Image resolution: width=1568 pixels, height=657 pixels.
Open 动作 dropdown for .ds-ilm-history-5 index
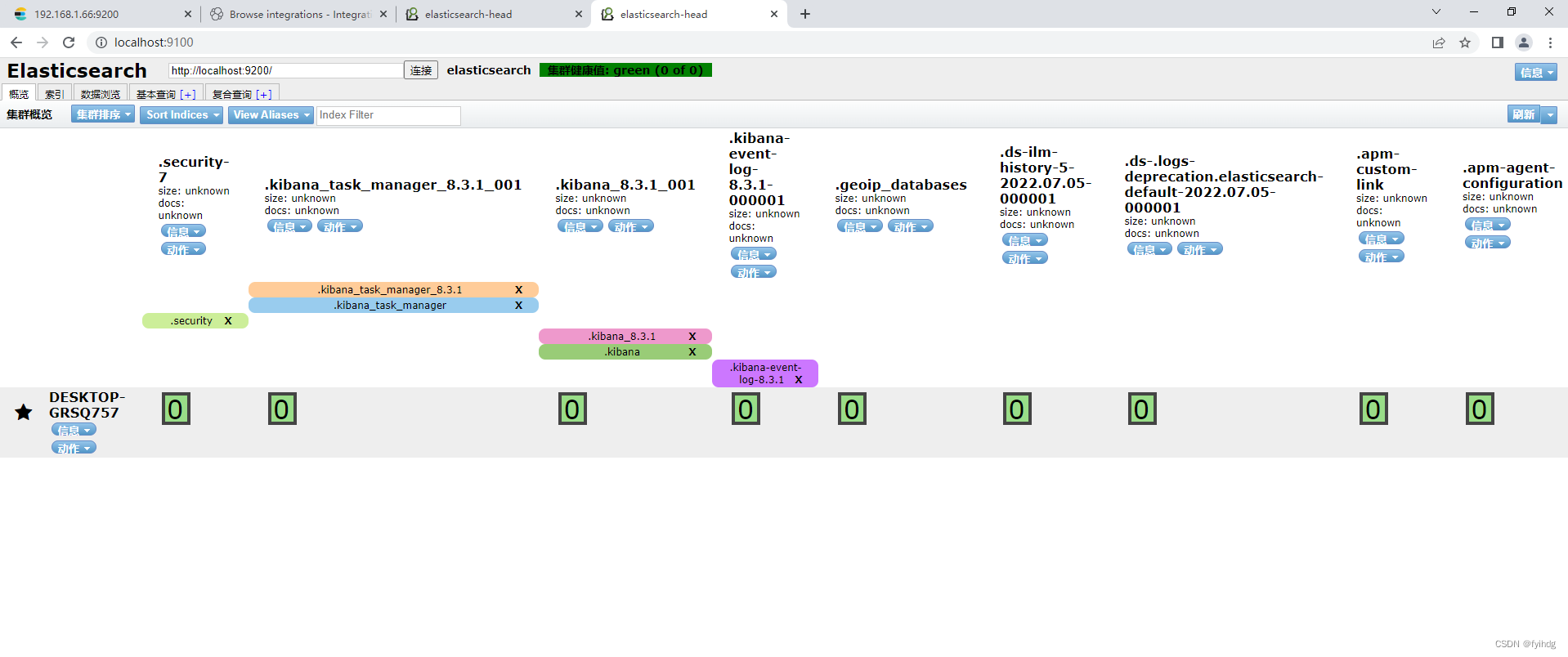coord(1025,258)
